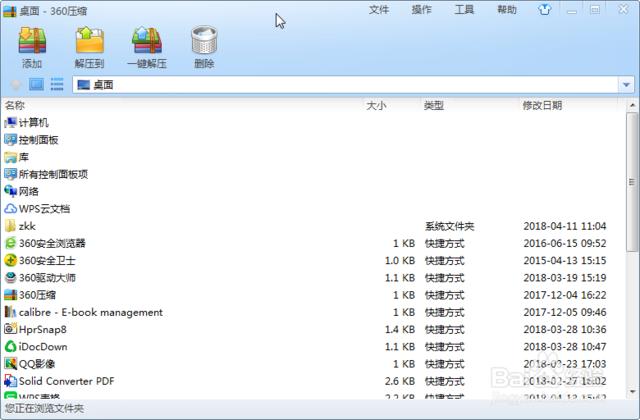
Task: Click the 360压缩 app icon in title bar
Action: point(10,10)
